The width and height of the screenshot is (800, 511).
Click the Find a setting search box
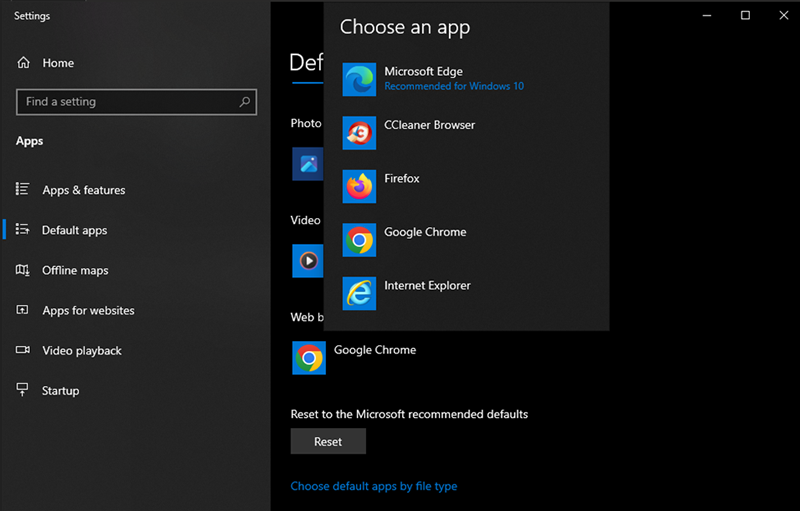click(x=136, y=102)
